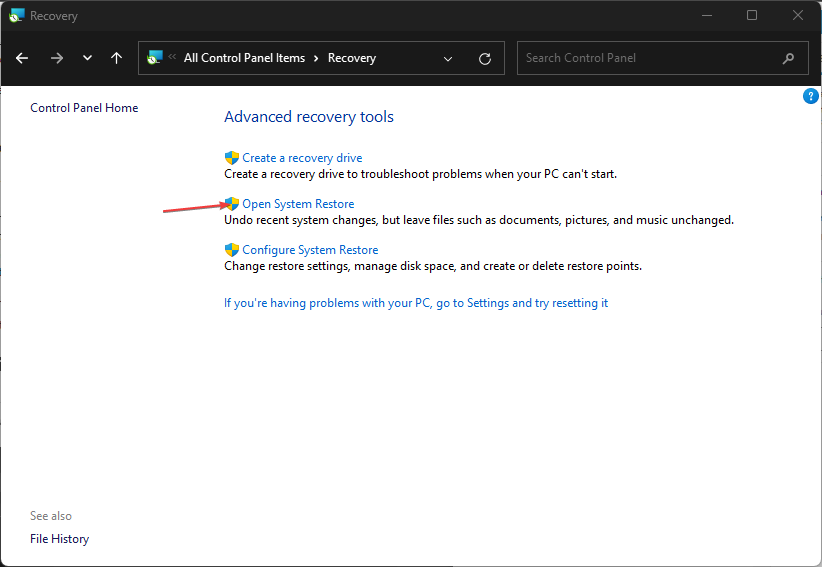Viewport: 822px width, 567px height.
Task: Go up one level with Up arrow
Action: click(x=116, y=58)
